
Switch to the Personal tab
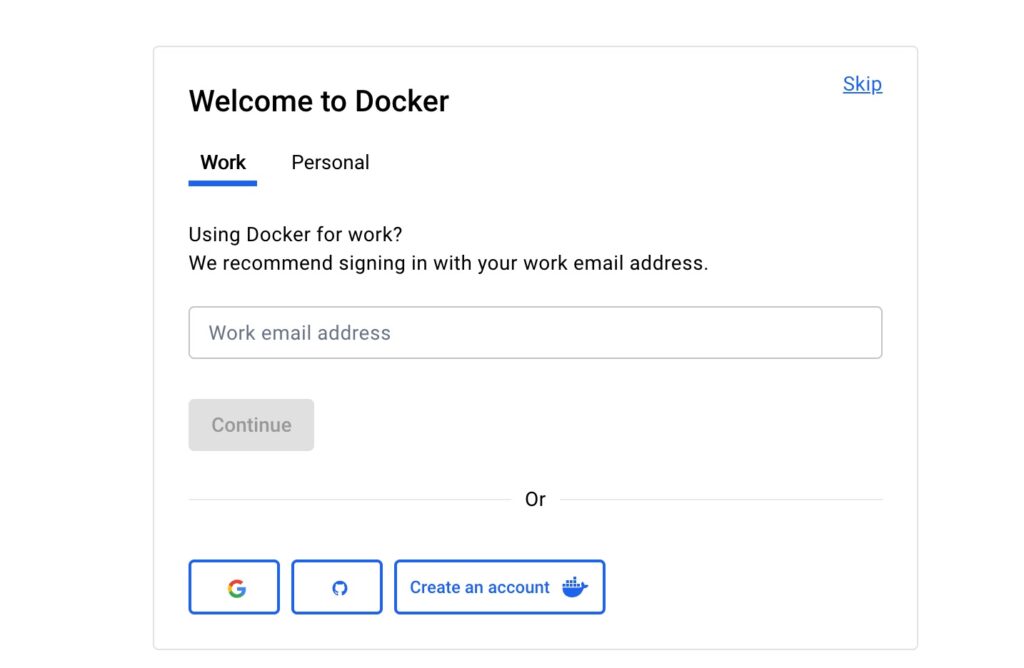coord(330,162)
